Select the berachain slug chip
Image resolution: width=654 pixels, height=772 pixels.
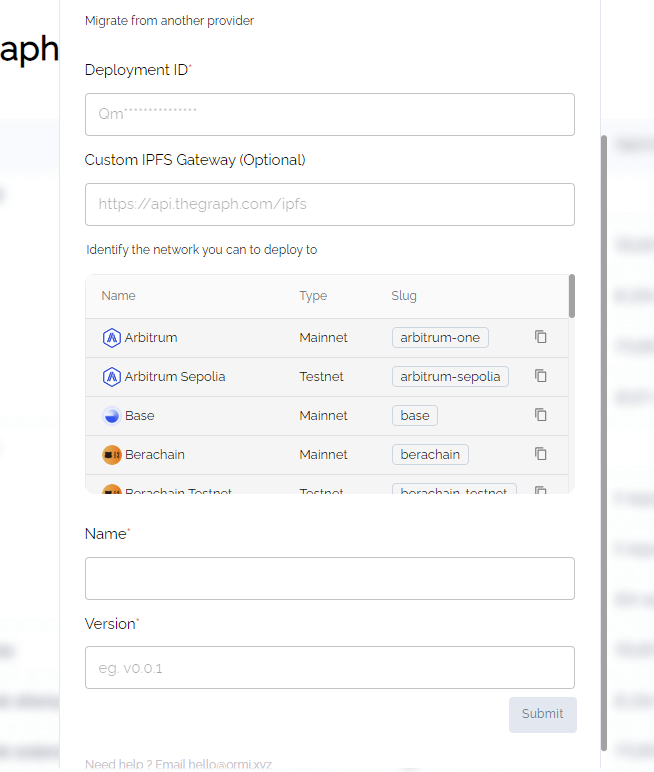pyautogui.click(x=430, y=454)
